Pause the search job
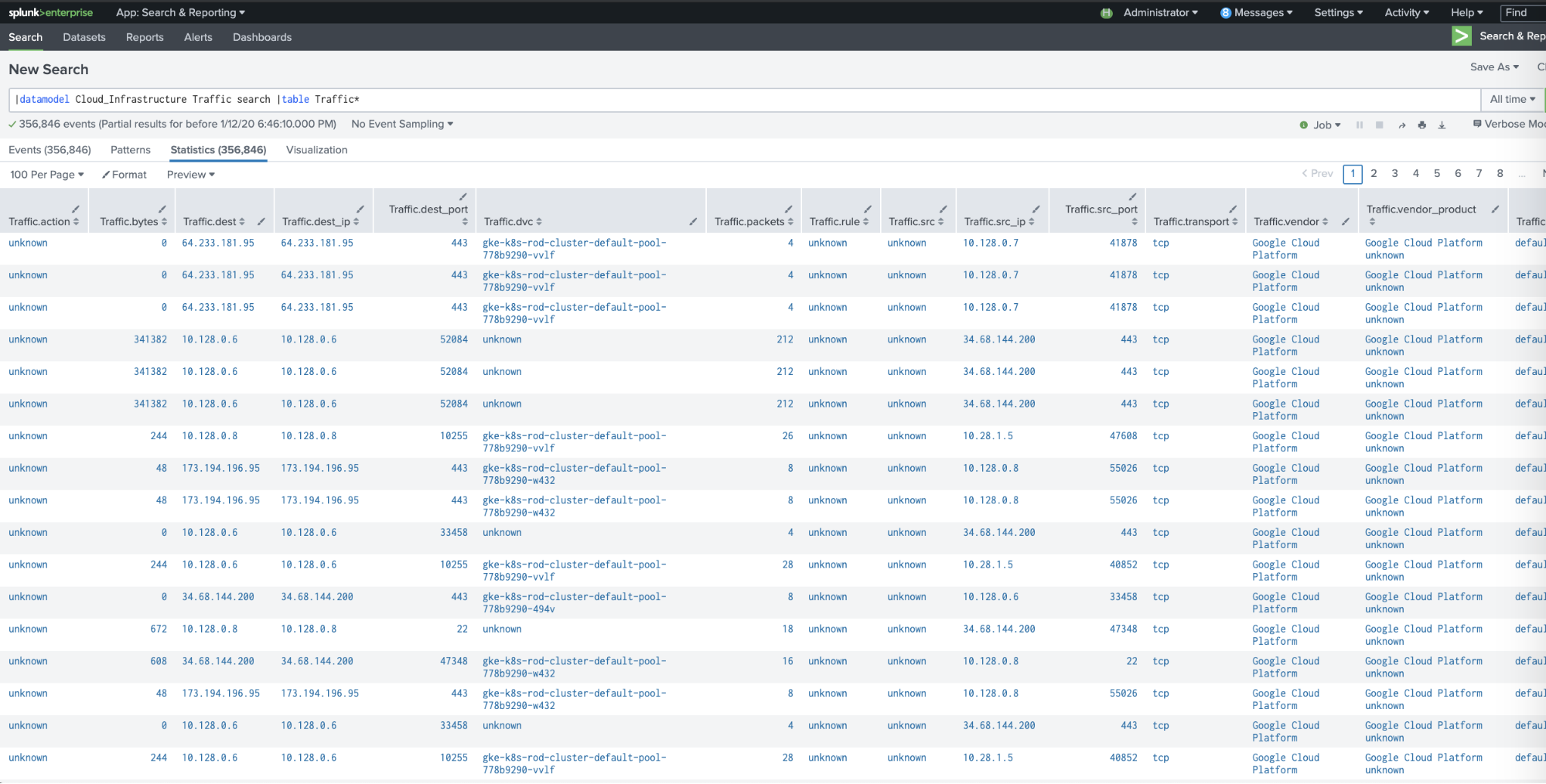The height and width of the screenshot is (784, 1546). tap(1360, 124)
